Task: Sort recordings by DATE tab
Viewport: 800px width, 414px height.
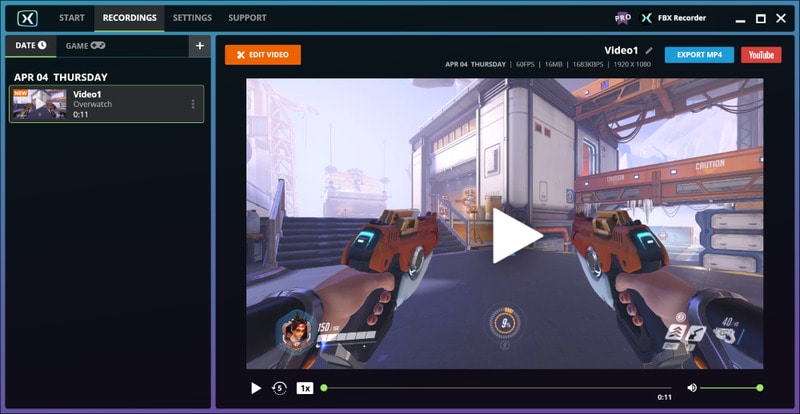Action: click(x=31, y=45)
